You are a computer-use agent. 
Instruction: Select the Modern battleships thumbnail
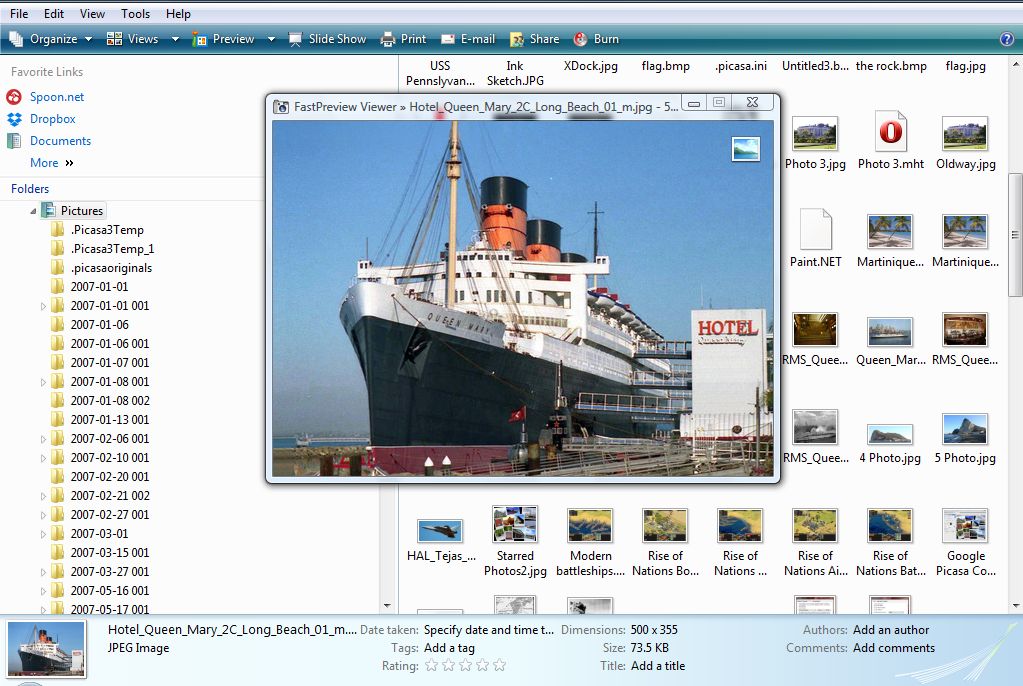590,526
